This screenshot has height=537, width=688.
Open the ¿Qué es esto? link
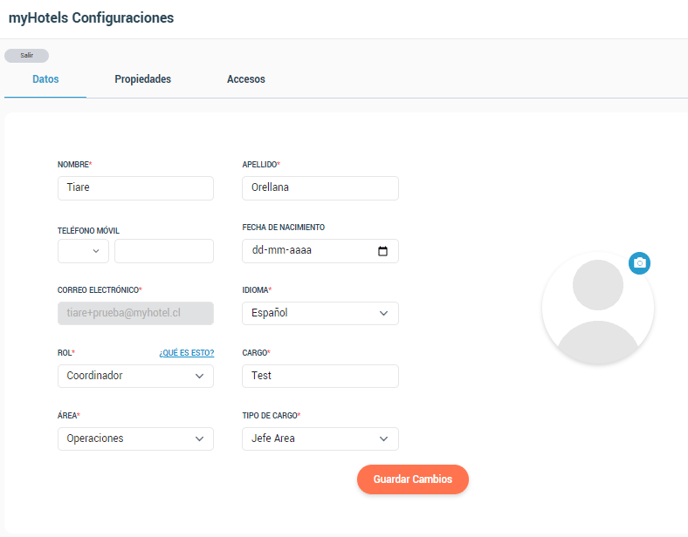pyautogui.click(x=186, y=353)
